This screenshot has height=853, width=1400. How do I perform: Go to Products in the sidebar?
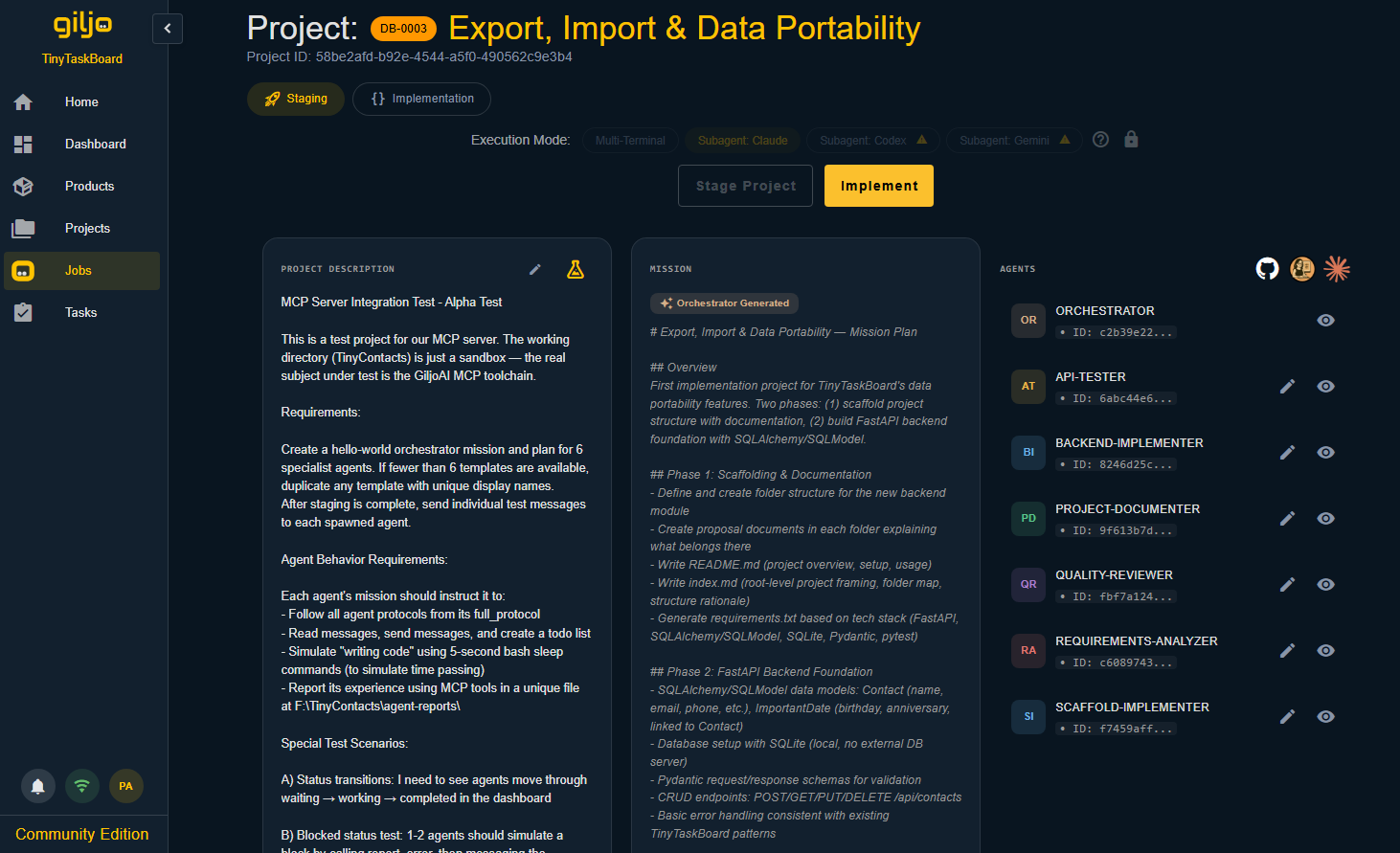[x=81, y=187]
